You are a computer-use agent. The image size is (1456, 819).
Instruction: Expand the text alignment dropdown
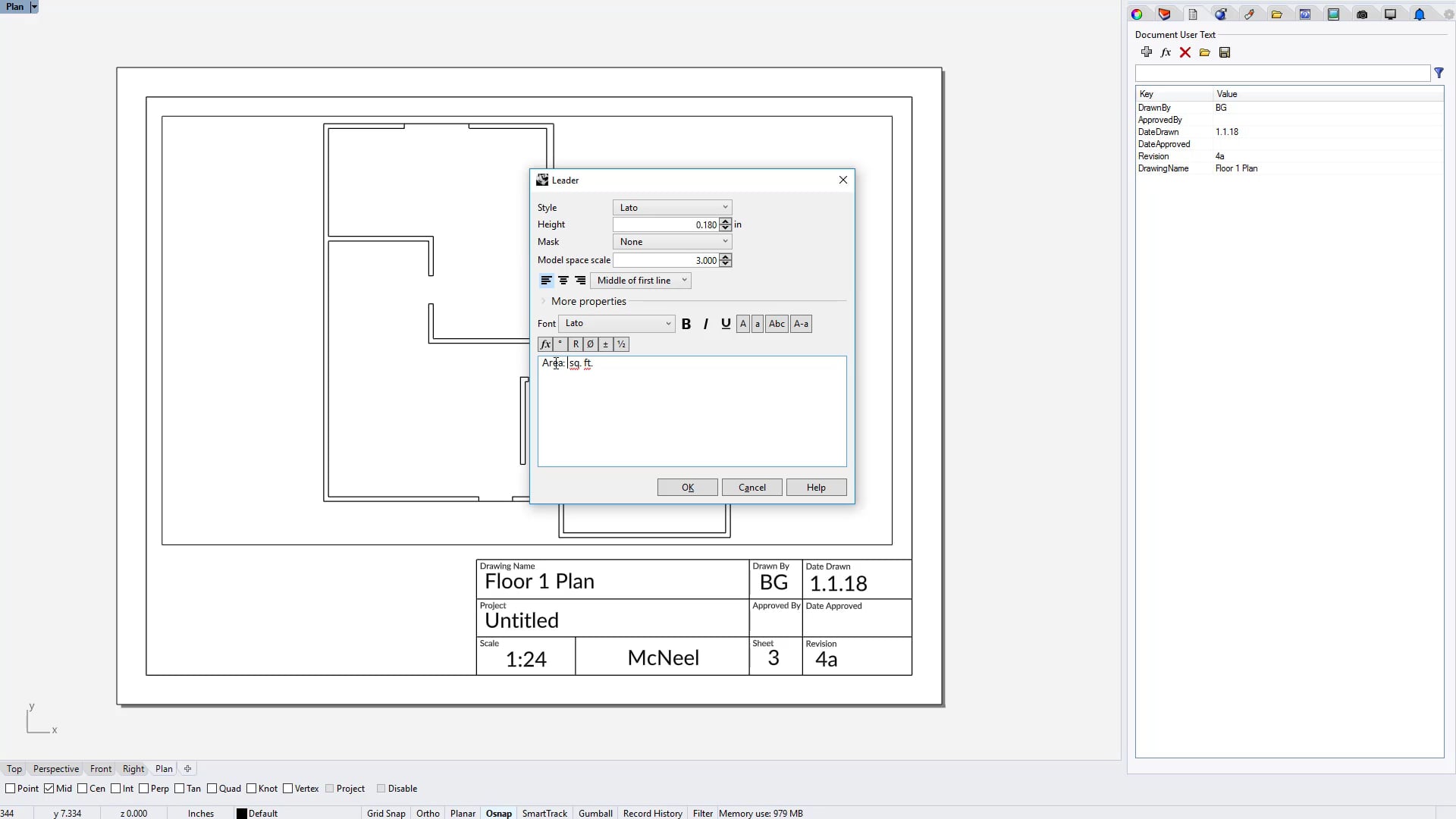tap(685, 280)
